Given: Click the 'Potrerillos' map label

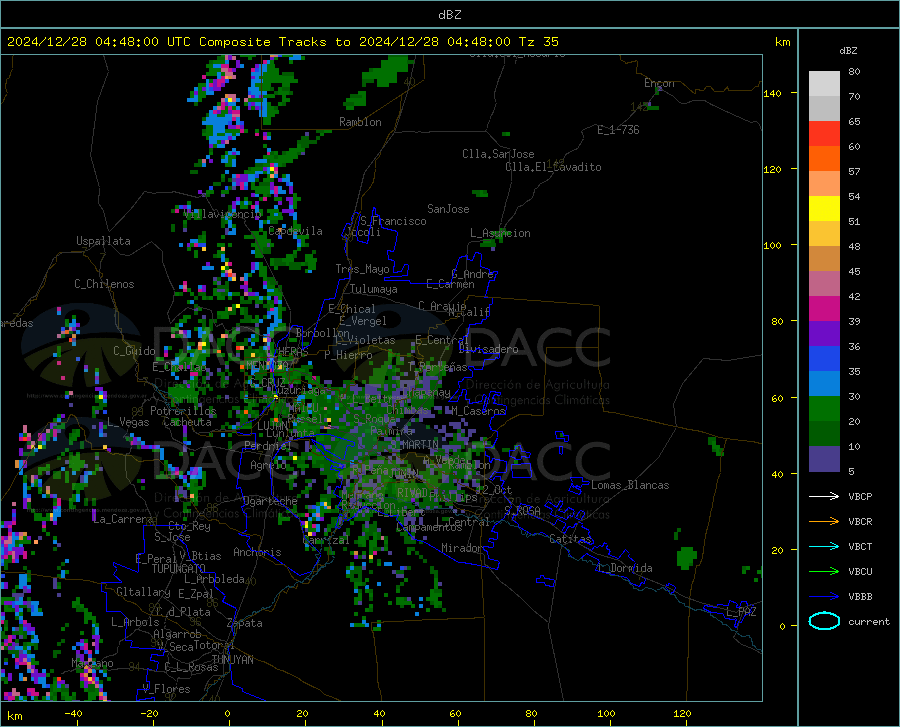Looking at the screenshot, I should pos(183,411).
